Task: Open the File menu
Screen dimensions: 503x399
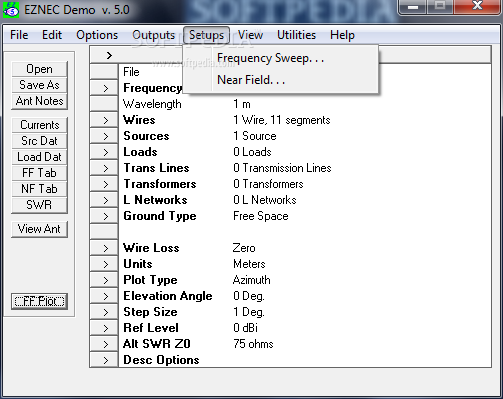Action: [19, 35]
